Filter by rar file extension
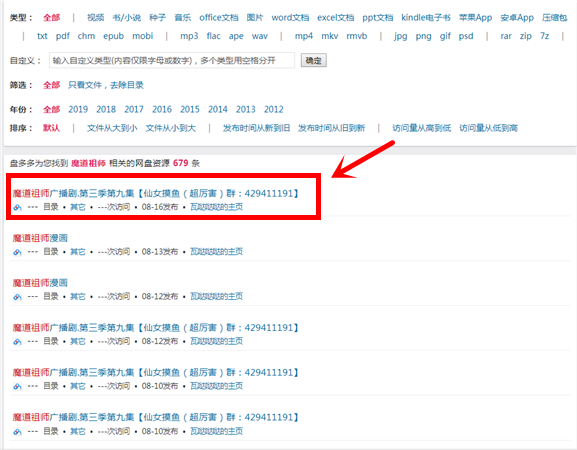This screenshot has height=450, width=577. 506,36
